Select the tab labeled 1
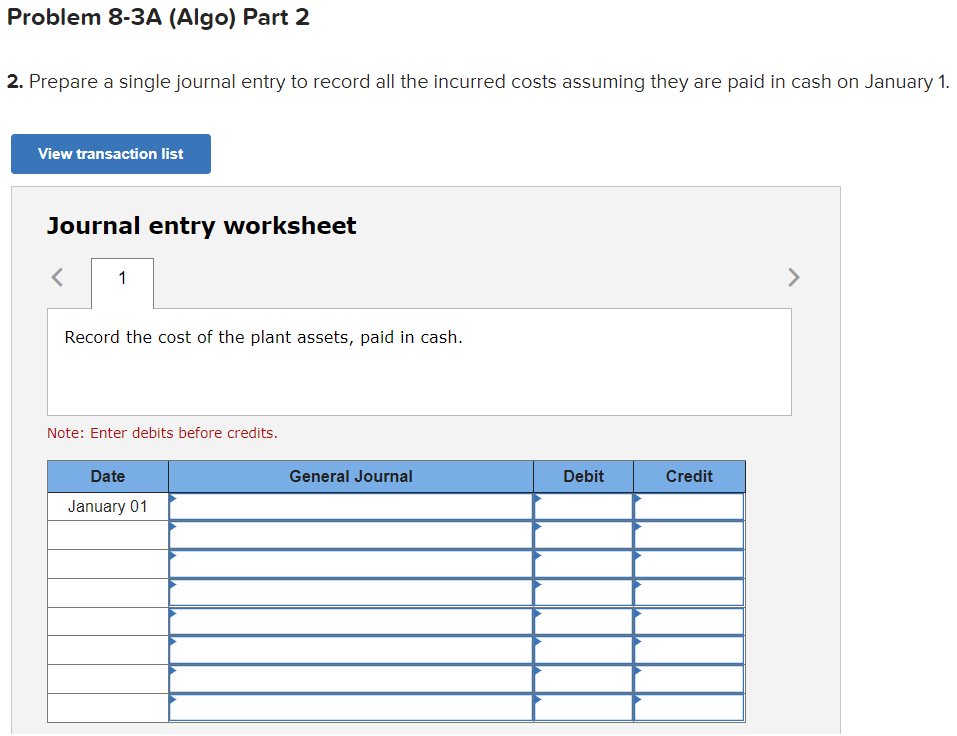The image size is (957, 736). [121, 277]
